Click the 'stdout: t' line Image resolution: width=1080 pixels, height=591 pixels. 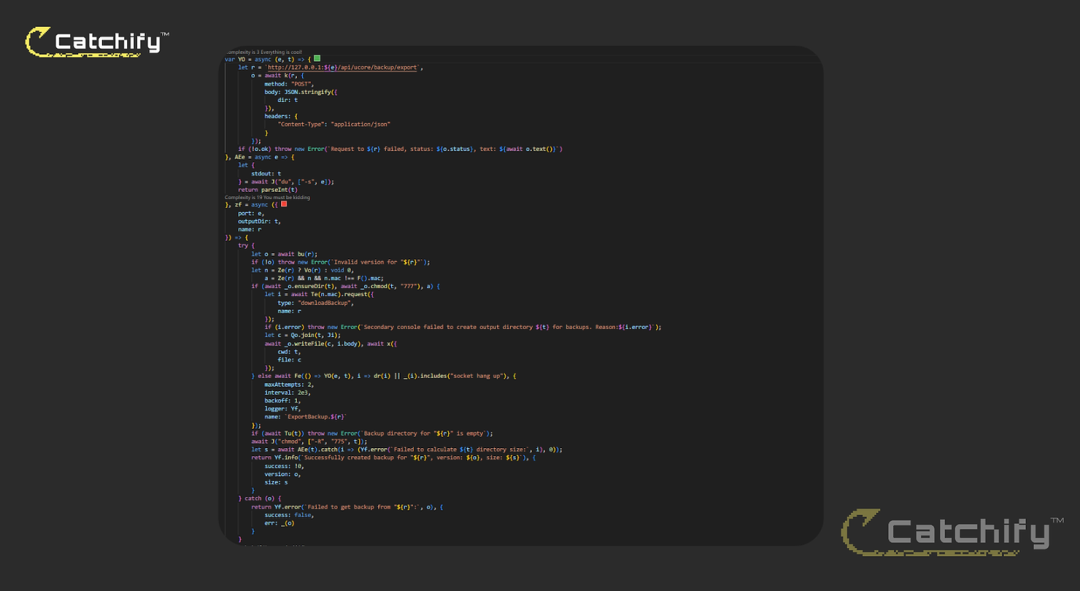pyautogui.click(x=266, y=174)
